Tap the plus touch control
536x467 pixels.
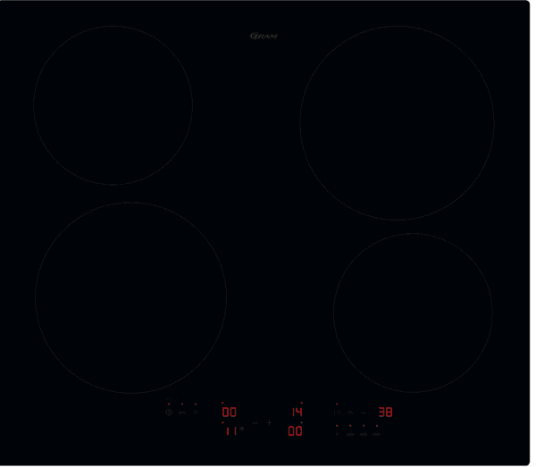269,423
